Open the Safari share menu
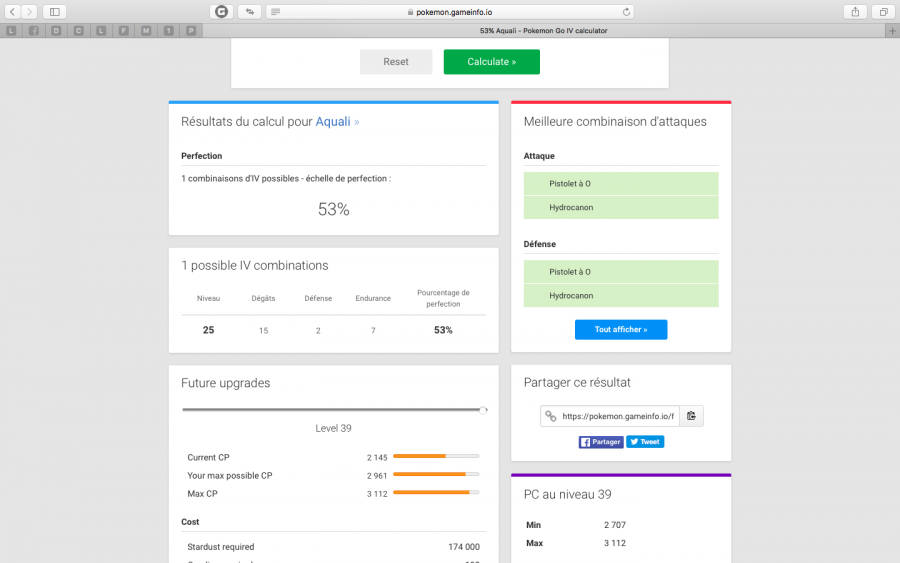Screen dimensions: 900x563 click(x=856, y=12)
